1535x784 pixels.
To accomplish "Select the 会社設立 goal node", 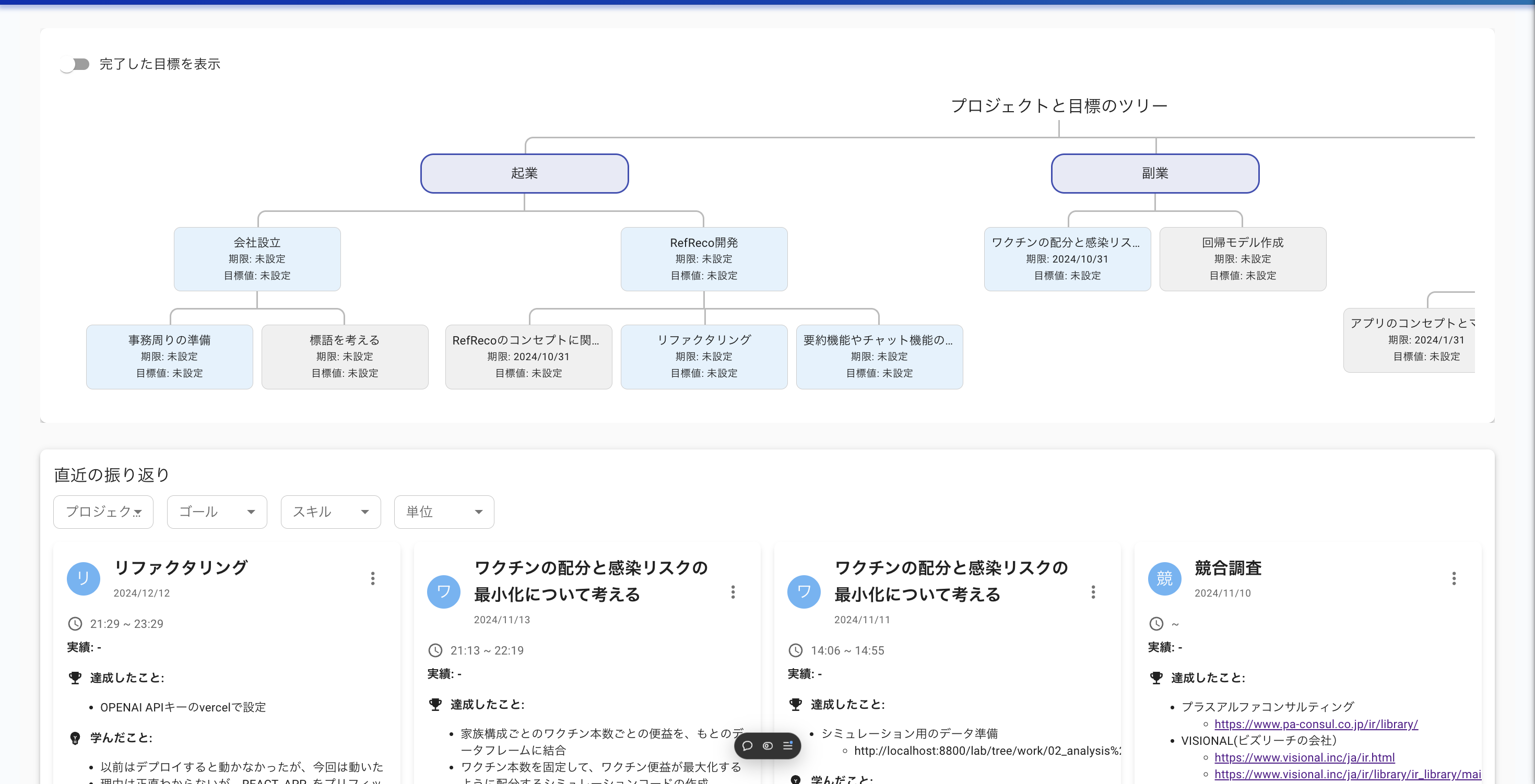I will pyautogui.click(x=257, y=258).
